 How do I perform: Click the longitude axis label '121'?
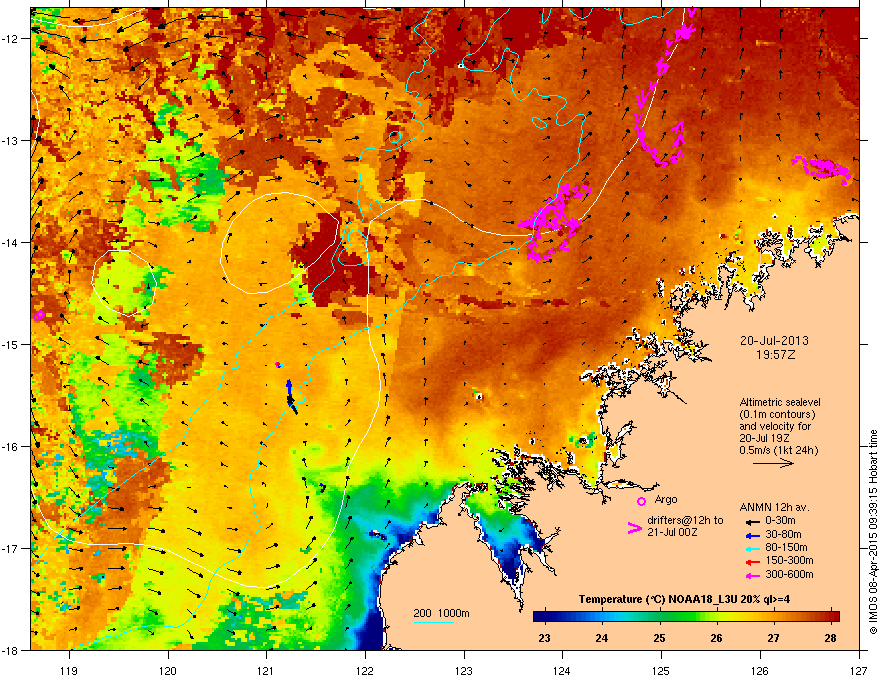[267, 671]
